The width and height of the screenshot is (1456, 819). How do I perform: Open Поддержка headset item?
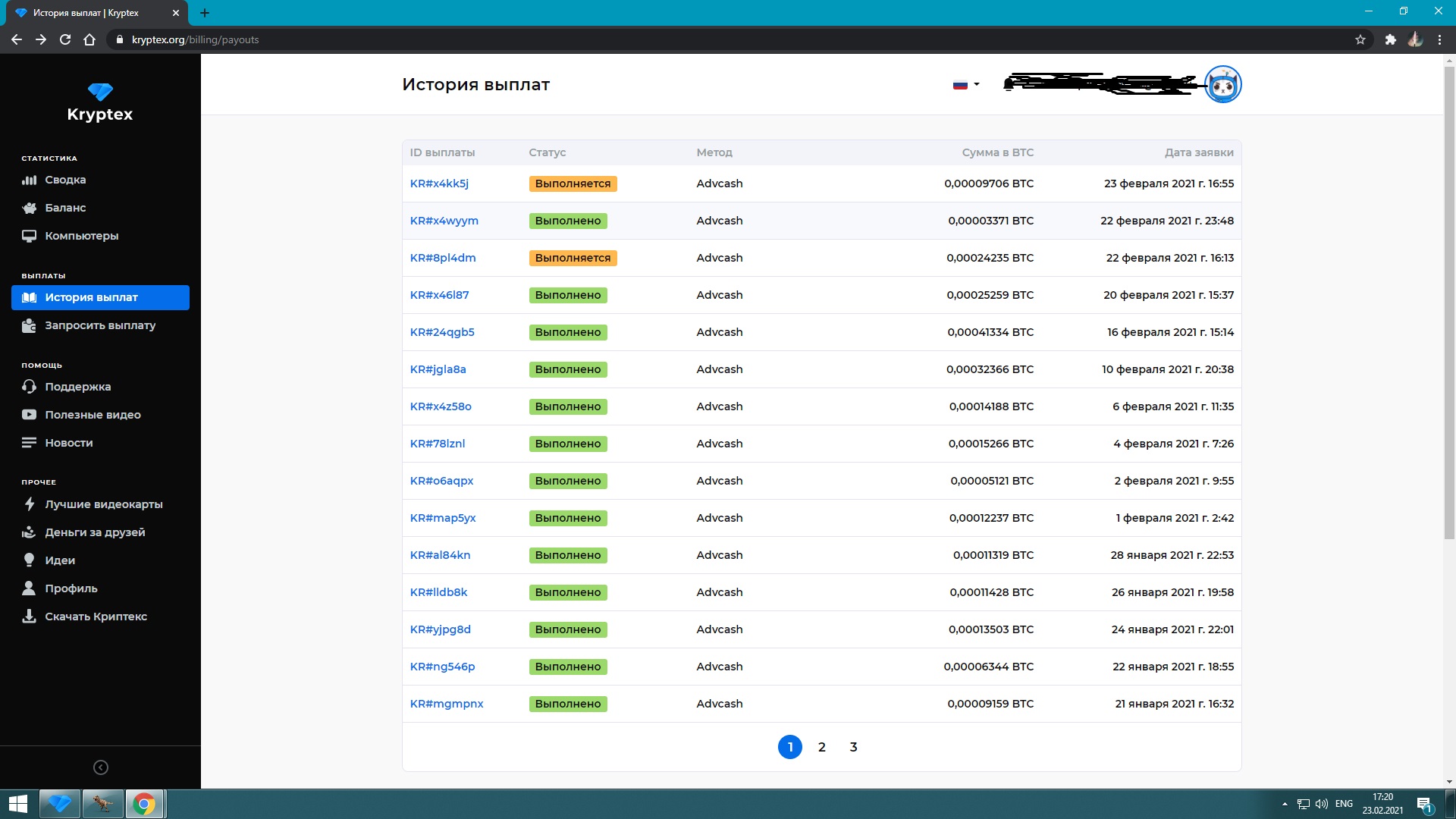pos(77,387)
